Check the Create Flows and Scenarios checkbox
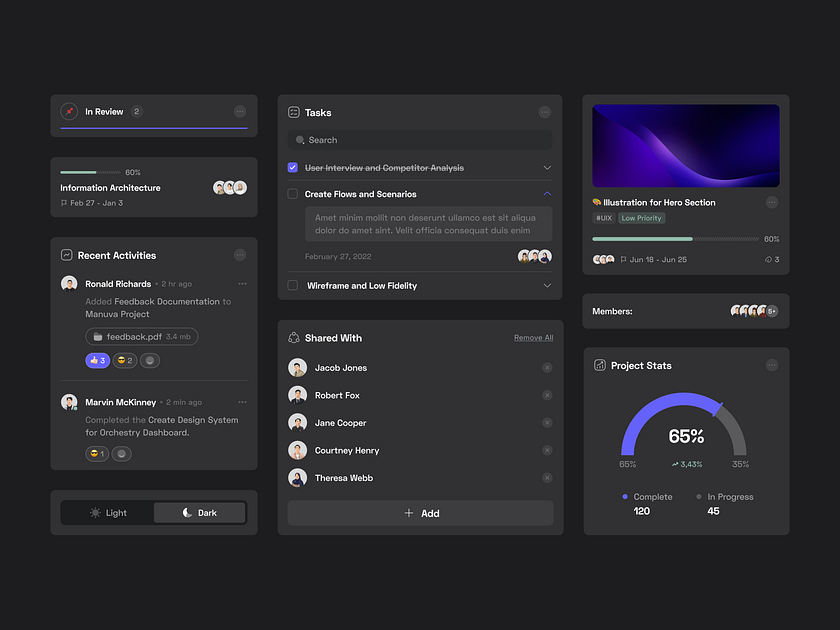Viewport: 840px width, 630px height. pos(292,193)
